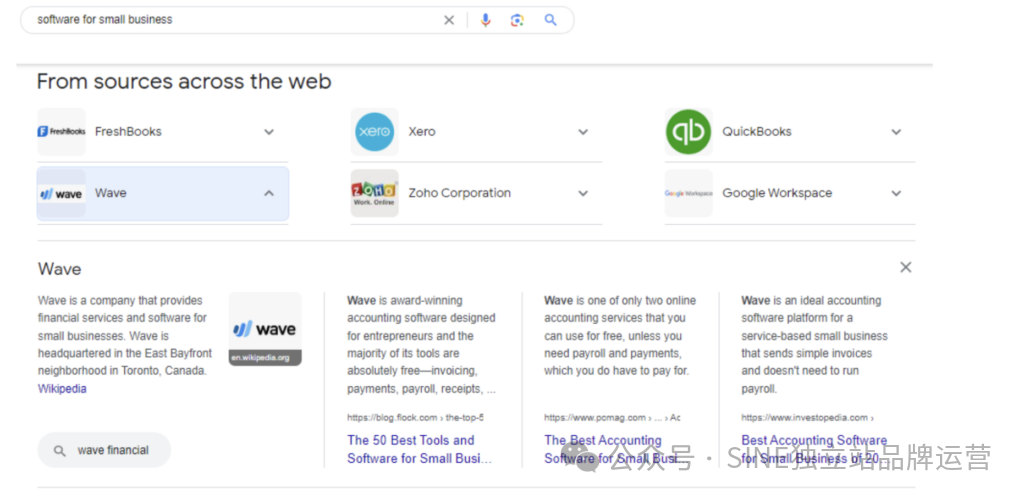Click the Xero blue circle logo
1024x499 pixels.
tap(374, 132)
